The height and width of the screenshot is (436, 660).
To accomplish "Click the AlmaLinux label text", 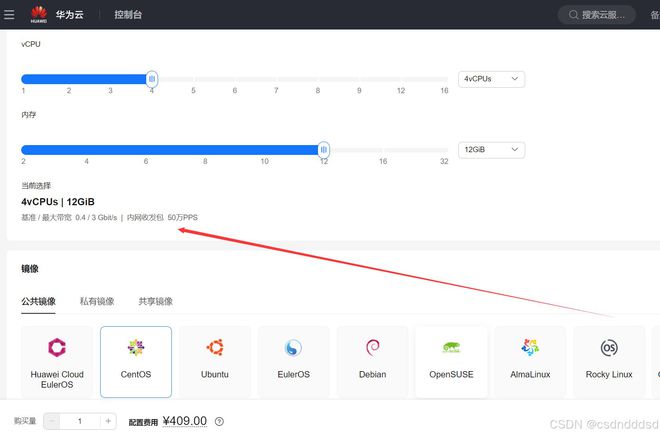I will 530,374.
